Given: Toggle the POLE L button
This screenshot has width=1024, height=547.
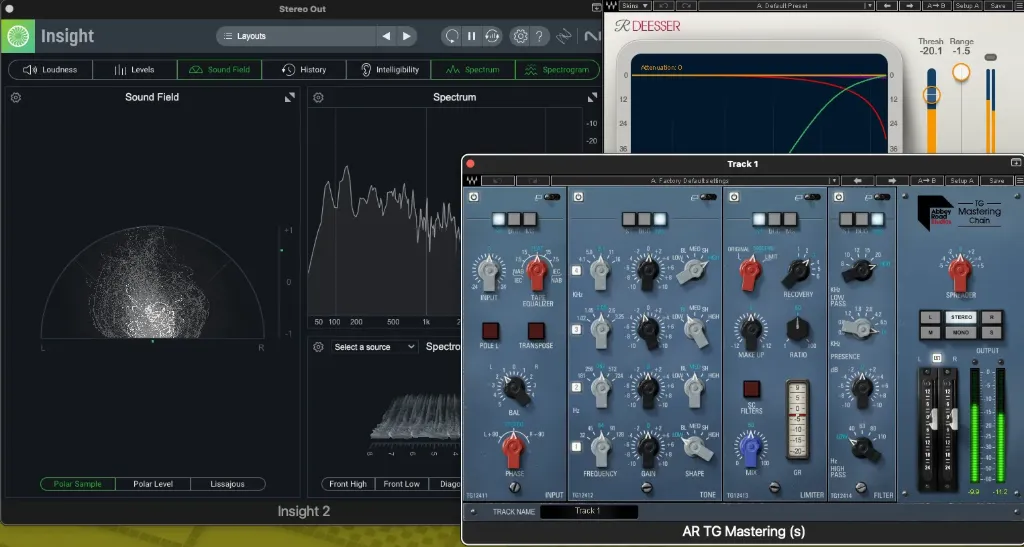Looking at the screenshot, I should coord(490,330).
